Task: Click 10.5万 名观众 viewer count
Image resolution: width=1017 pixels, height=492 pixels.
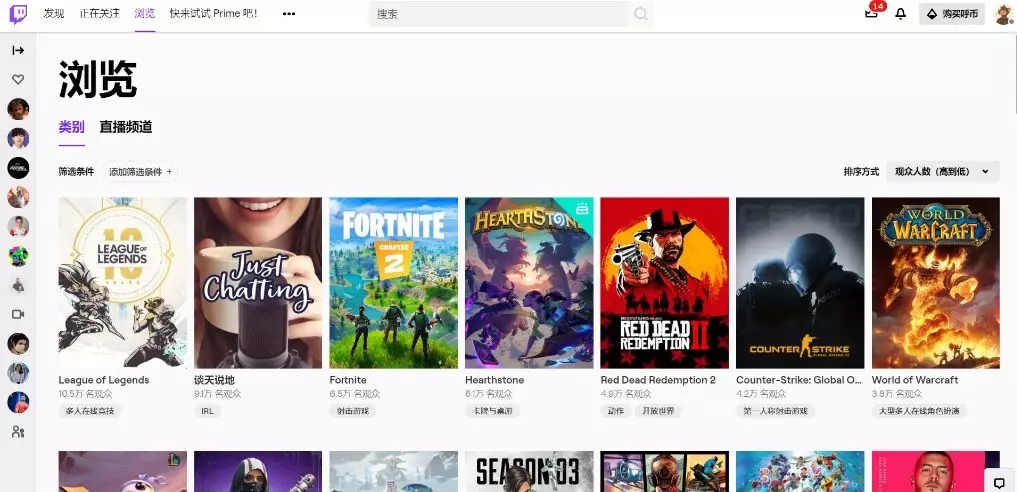Action: coord(85,394)
